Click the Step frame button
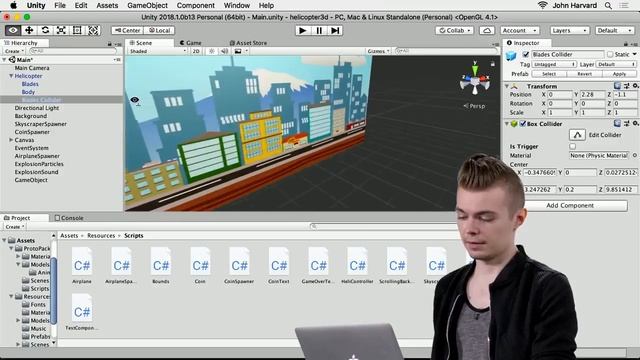Screen dimensions: 640x360 point(335,30)
